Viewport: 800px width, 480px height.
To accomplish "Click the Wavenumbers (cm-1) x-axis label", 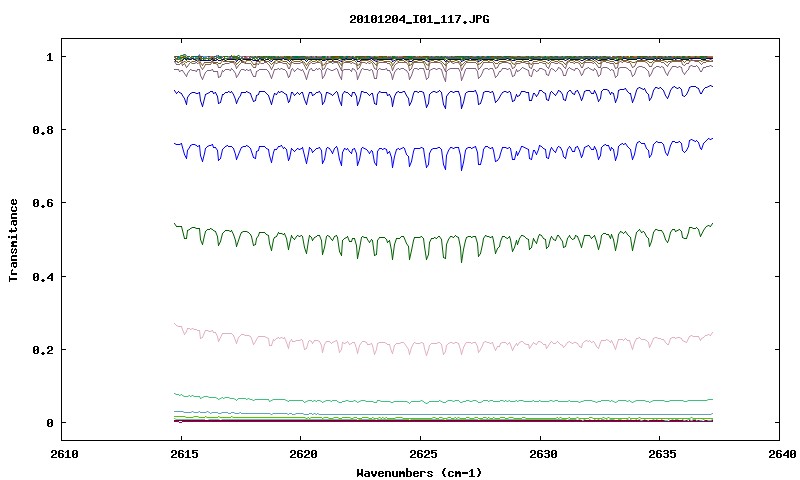I will coord(419,473).
